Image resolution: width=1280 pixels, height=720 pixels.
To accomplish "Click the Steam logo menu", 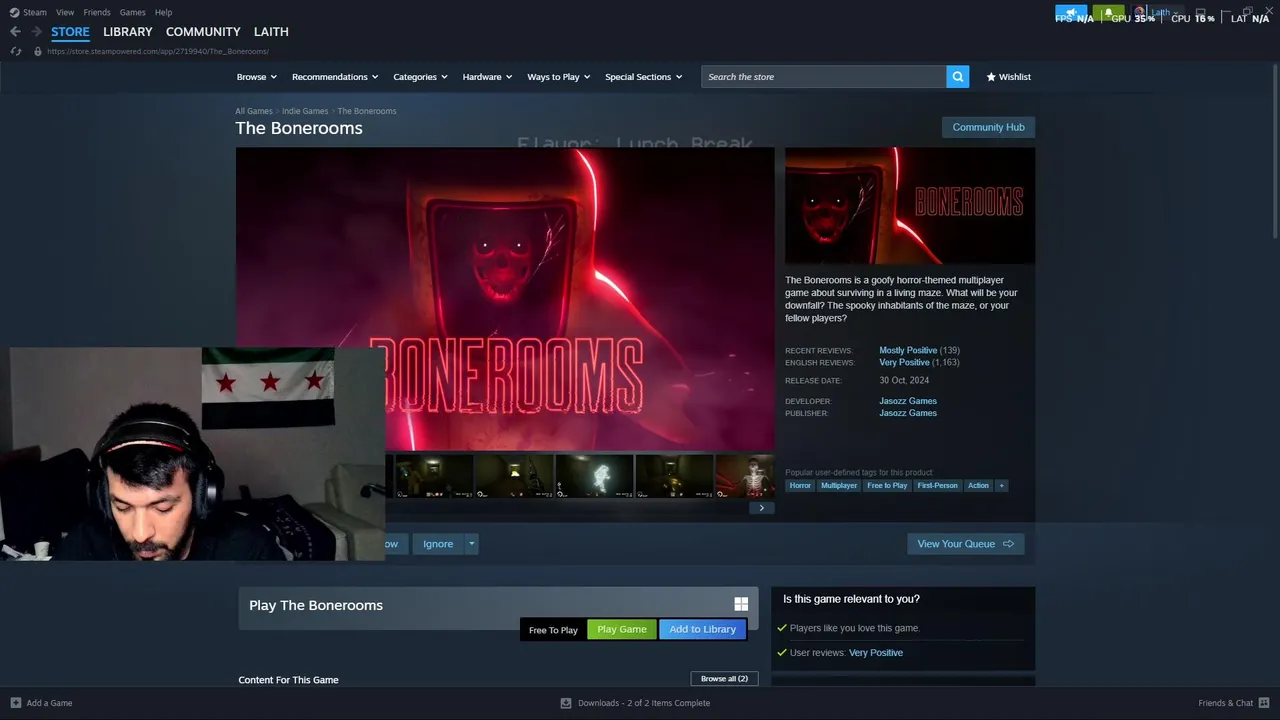I will pos(15,12).
